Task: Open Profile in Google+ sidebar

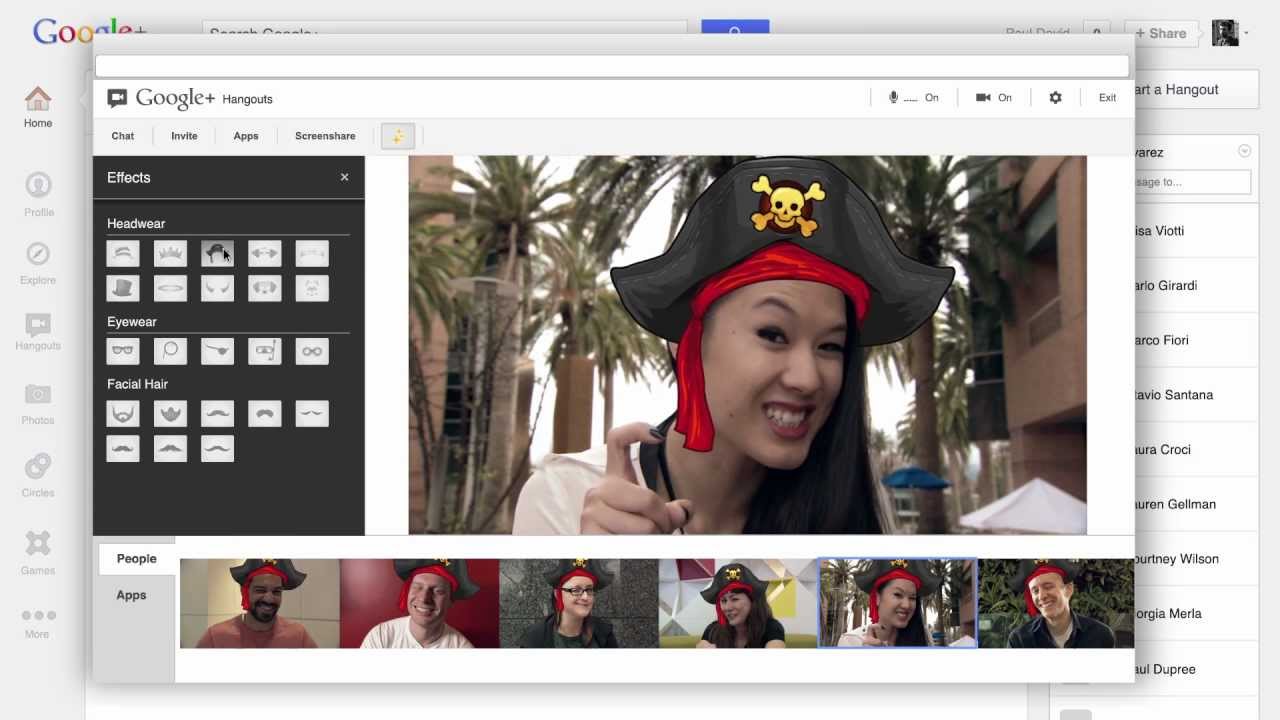Action: (38, 195)
